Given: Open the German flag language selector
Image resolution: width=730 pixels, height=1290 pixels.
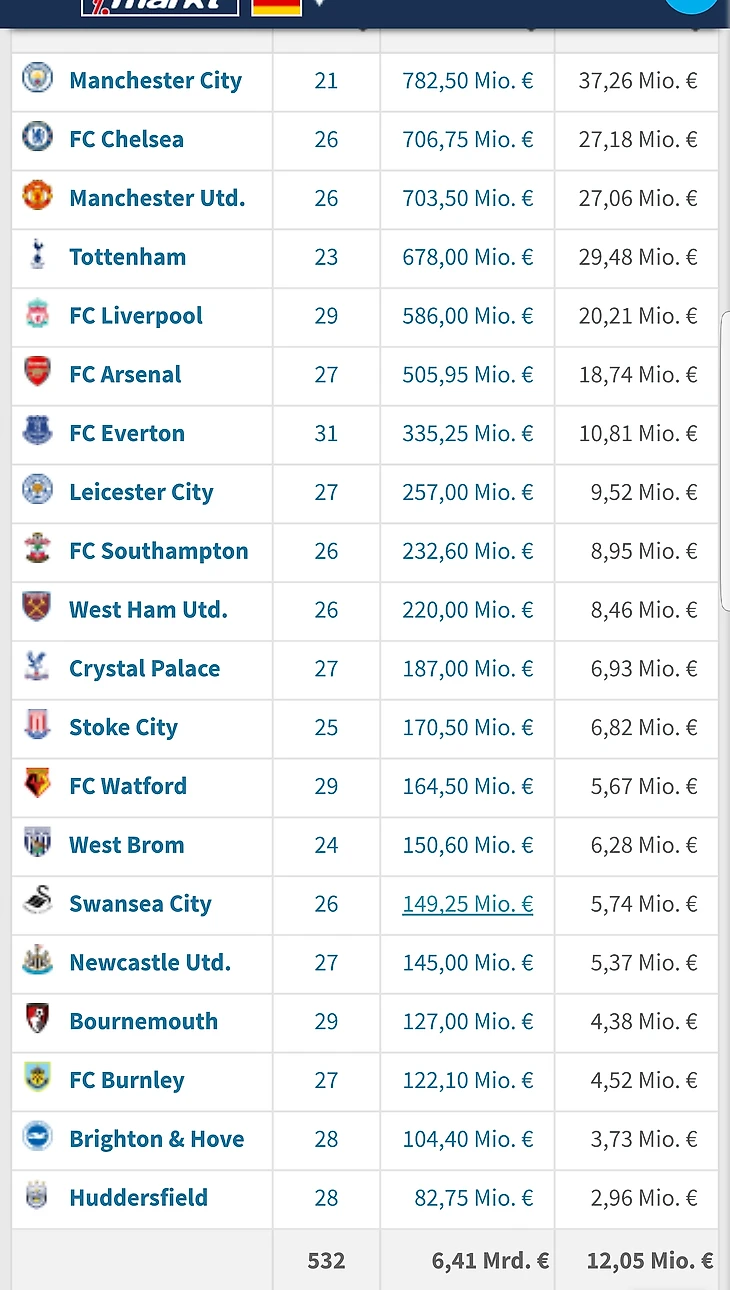Looking at the screenshot, I should (x=277, y=6).
